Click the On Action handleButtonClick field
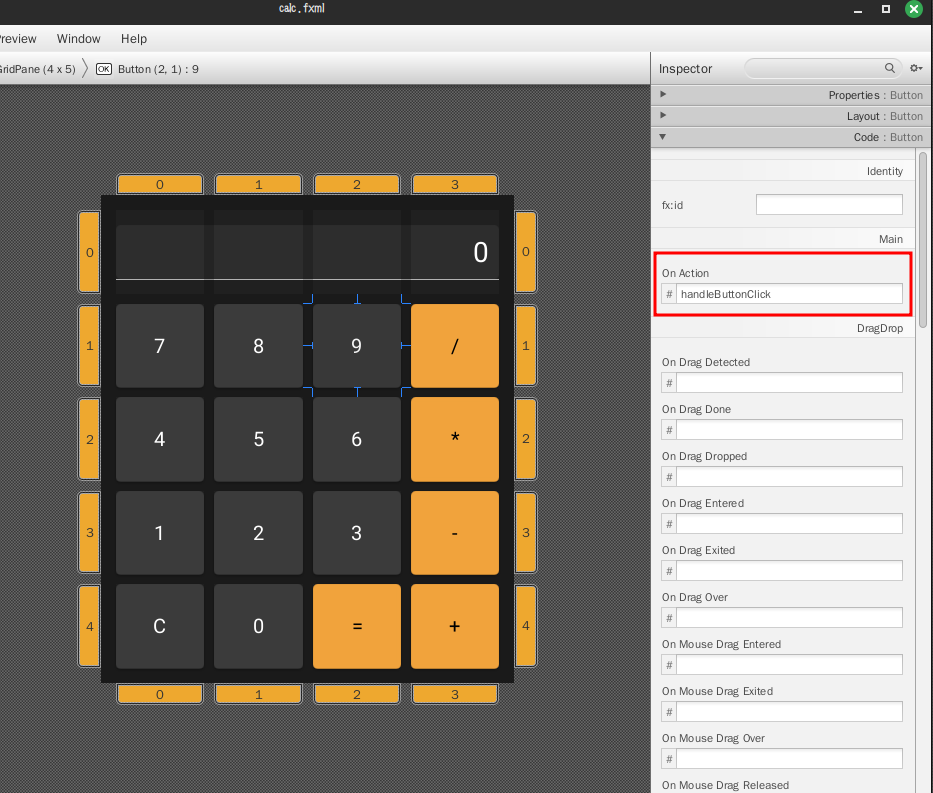Screen dimensions: 933x793 (789, 294)
